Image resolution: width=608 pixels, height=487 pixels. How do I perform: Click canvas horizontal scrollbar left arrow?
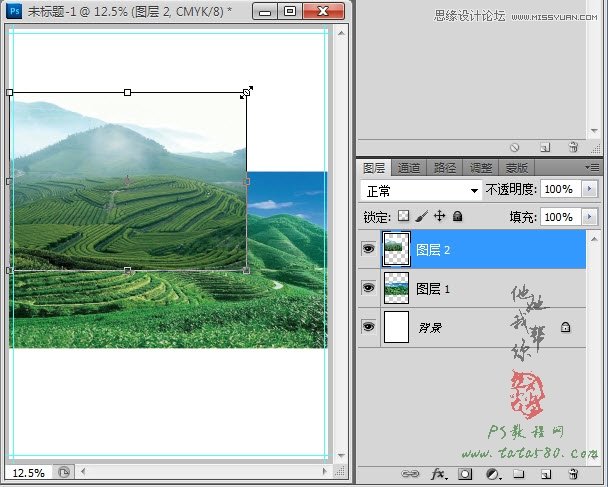point(83,471)
